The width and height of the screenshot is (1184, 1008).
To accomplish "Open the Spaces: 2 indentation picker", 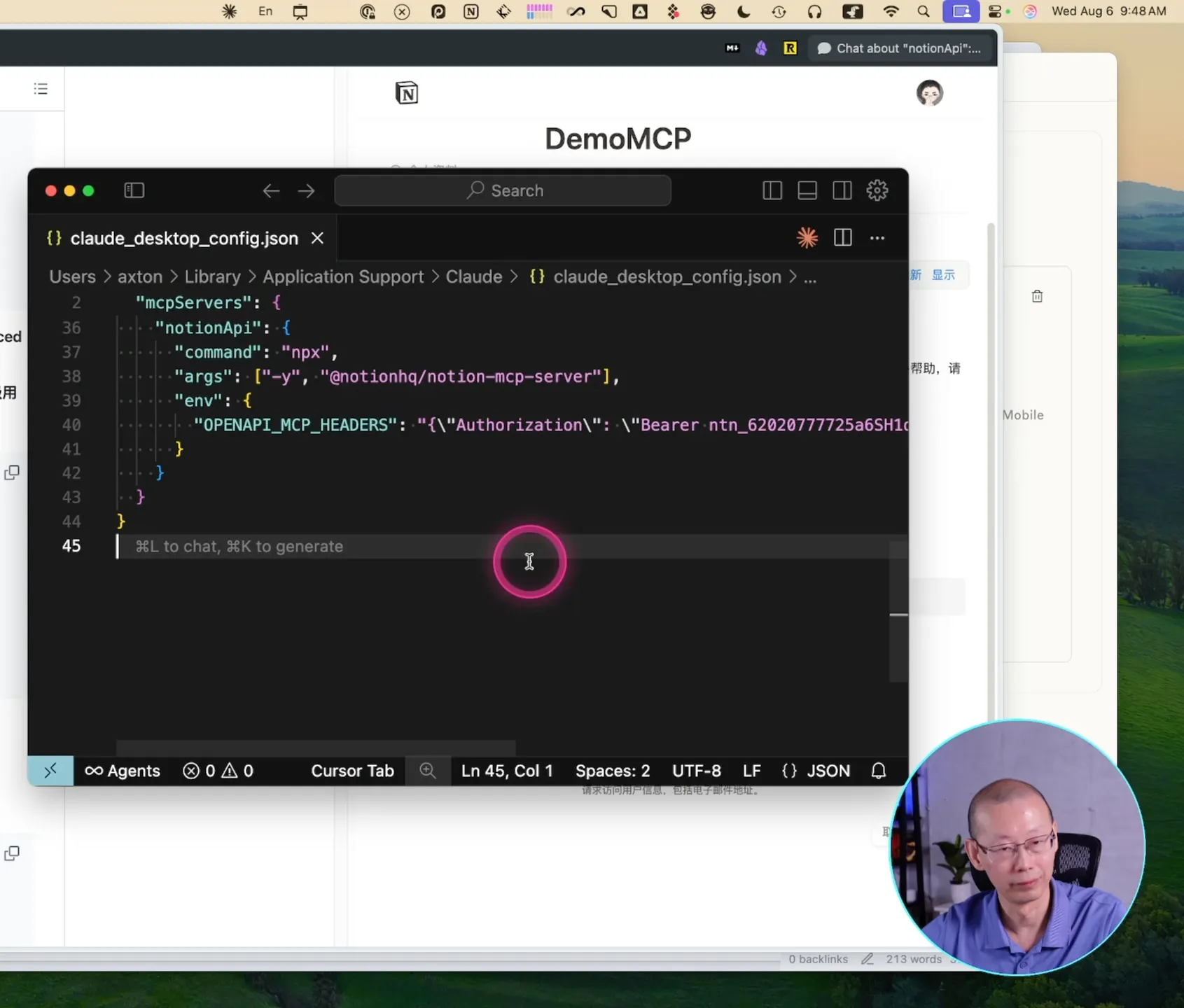I will click(613, 771).
